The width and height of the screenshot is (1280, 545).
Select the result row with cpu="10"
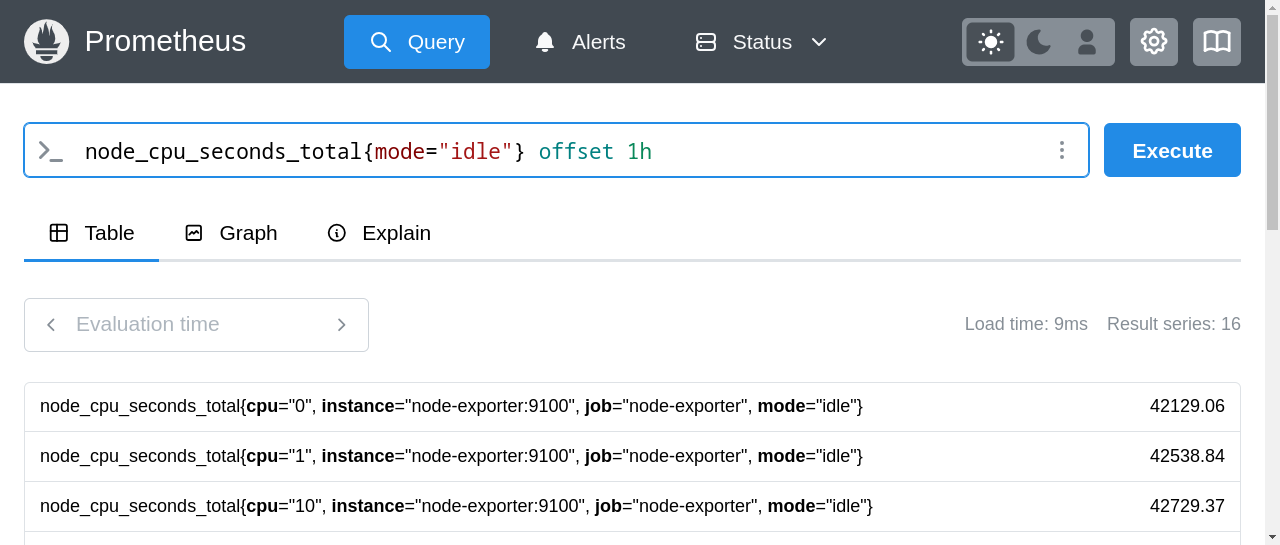coord(632,506)
